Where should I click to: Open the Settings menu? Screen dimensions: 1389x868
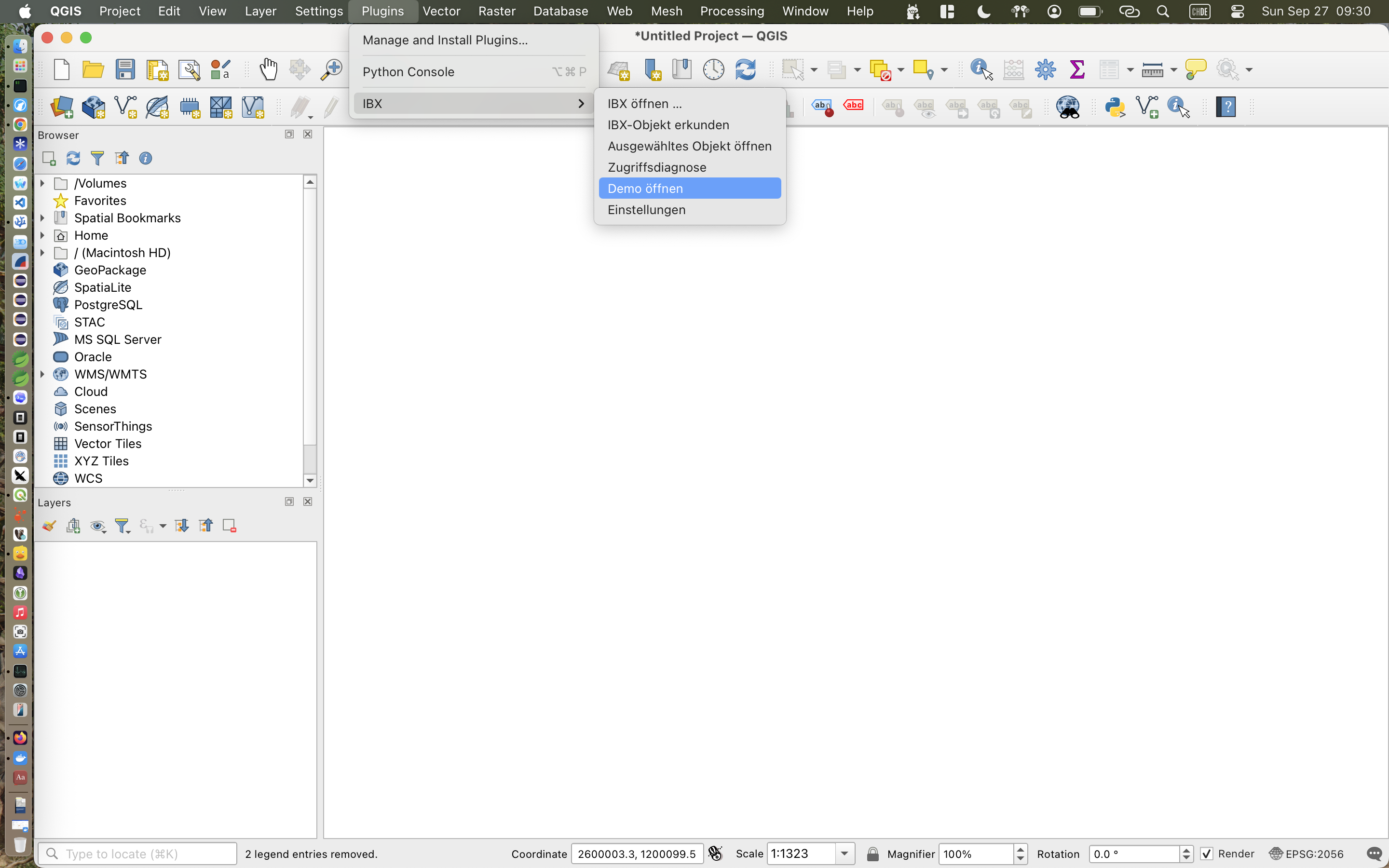click(x=318, y=12)
